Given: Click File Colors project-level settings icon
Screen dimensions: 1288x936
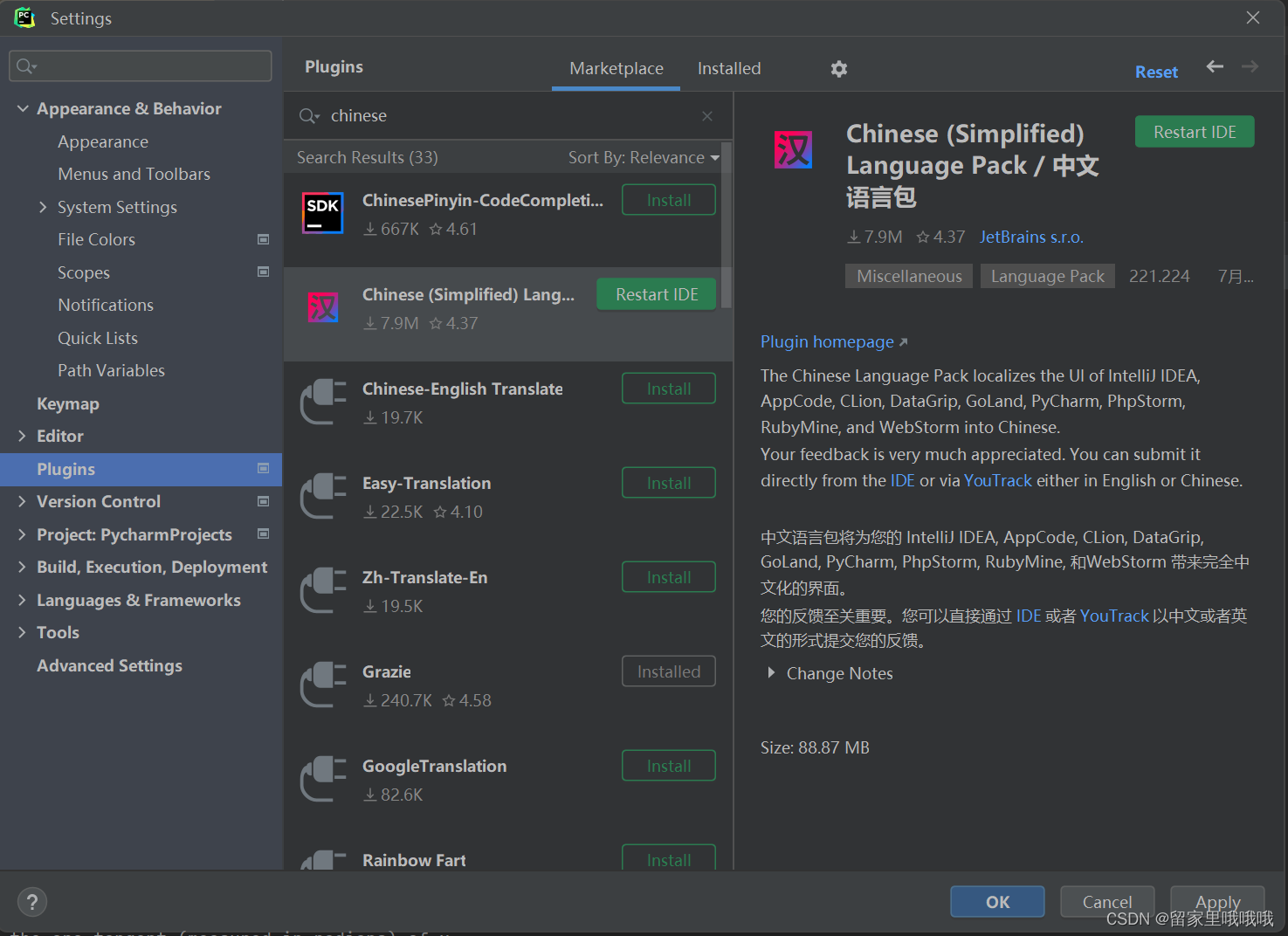Looking at the screenshot, I should tap(263, 239).
